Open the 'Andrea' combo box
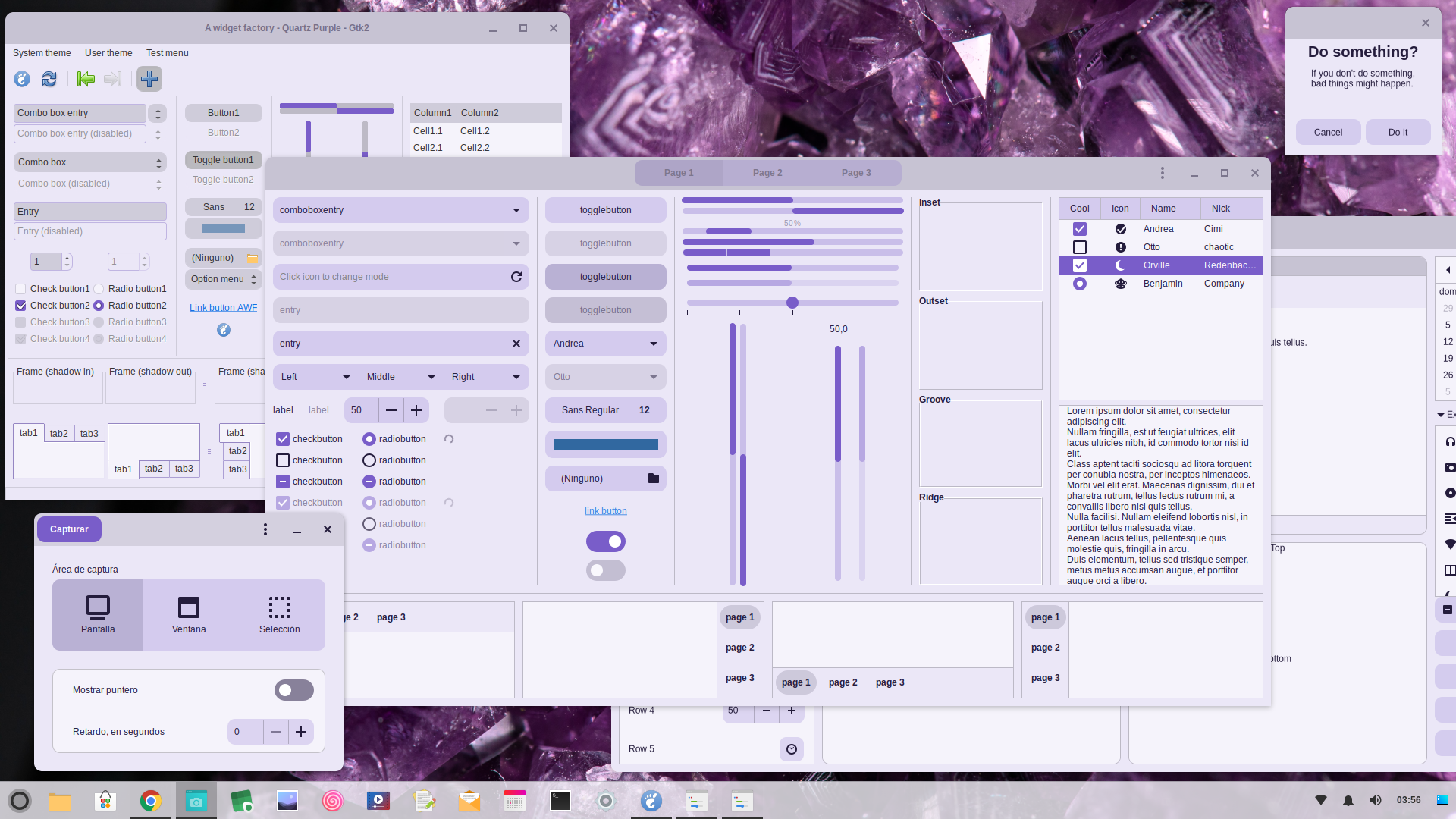Image resolution: width=1456 pixels, height=819 pixels. 606,344
